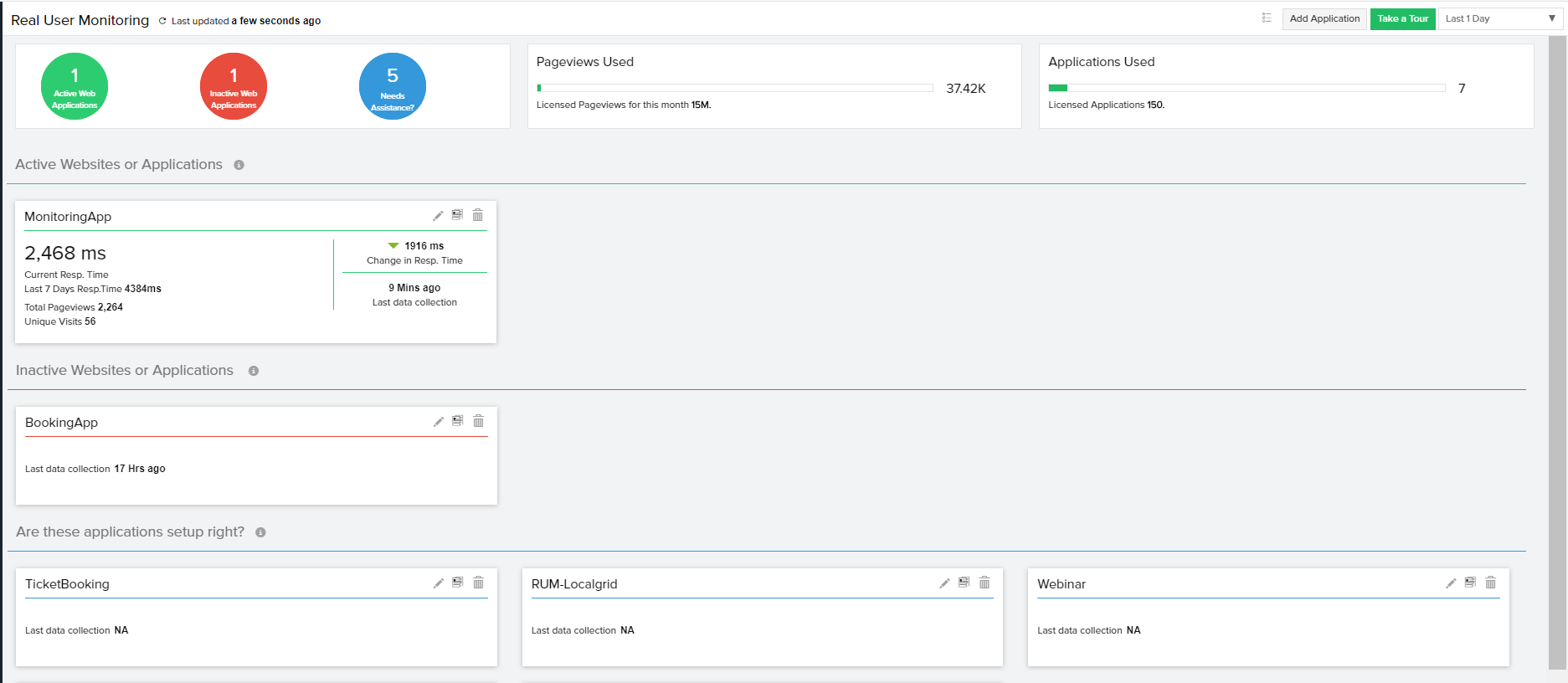Open the RUM-Localgrid card title
The width and height of the screenshot is (1568, 683).
coord(574,584)
